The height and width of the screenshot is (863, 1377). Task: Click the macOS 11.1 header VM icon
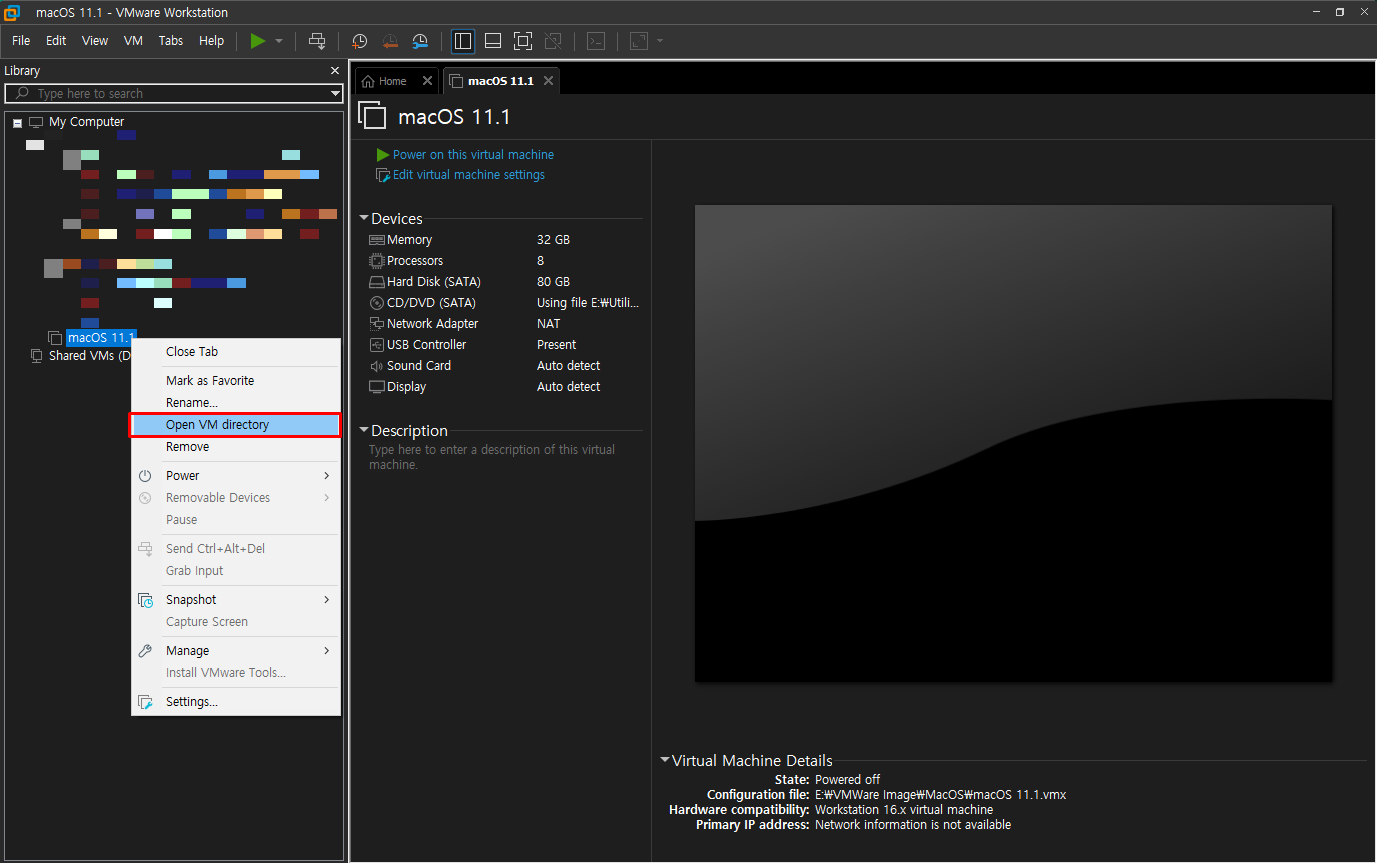tap(372, 116)
